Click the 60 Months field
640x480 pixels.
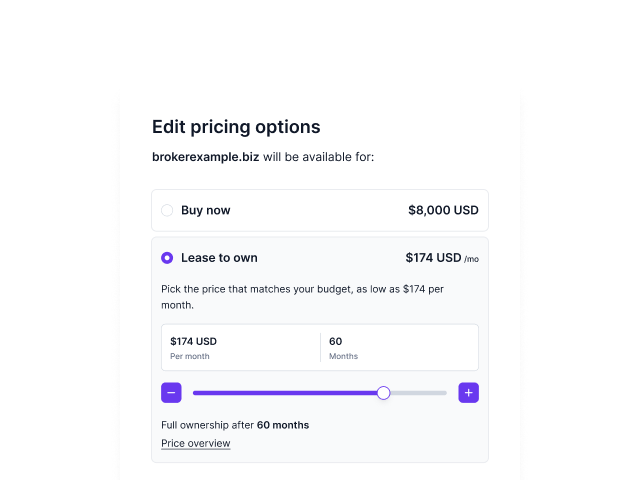pyautogui.click(x=400, y=348)
